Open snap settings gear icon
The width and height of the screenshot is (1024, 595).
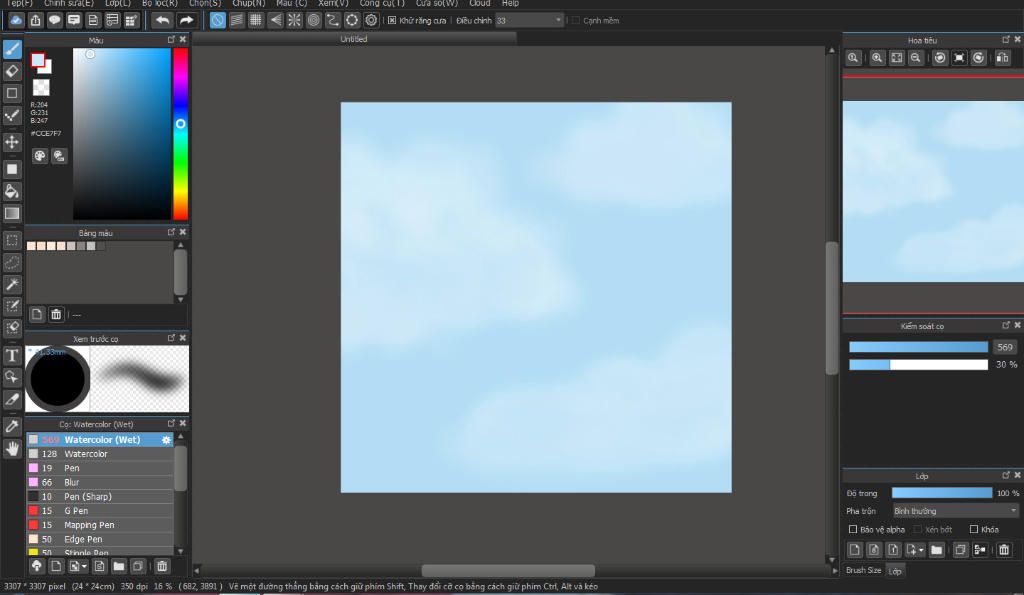click(372, 20)
